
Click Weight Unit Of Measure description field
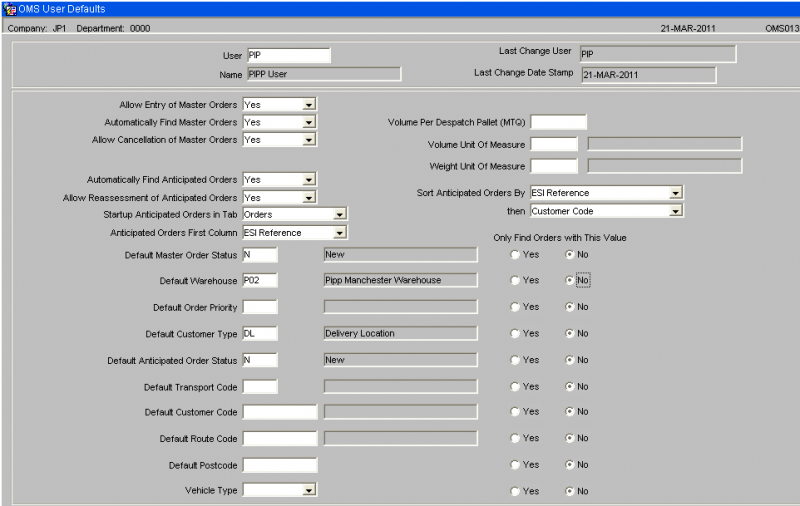[664, 166]
